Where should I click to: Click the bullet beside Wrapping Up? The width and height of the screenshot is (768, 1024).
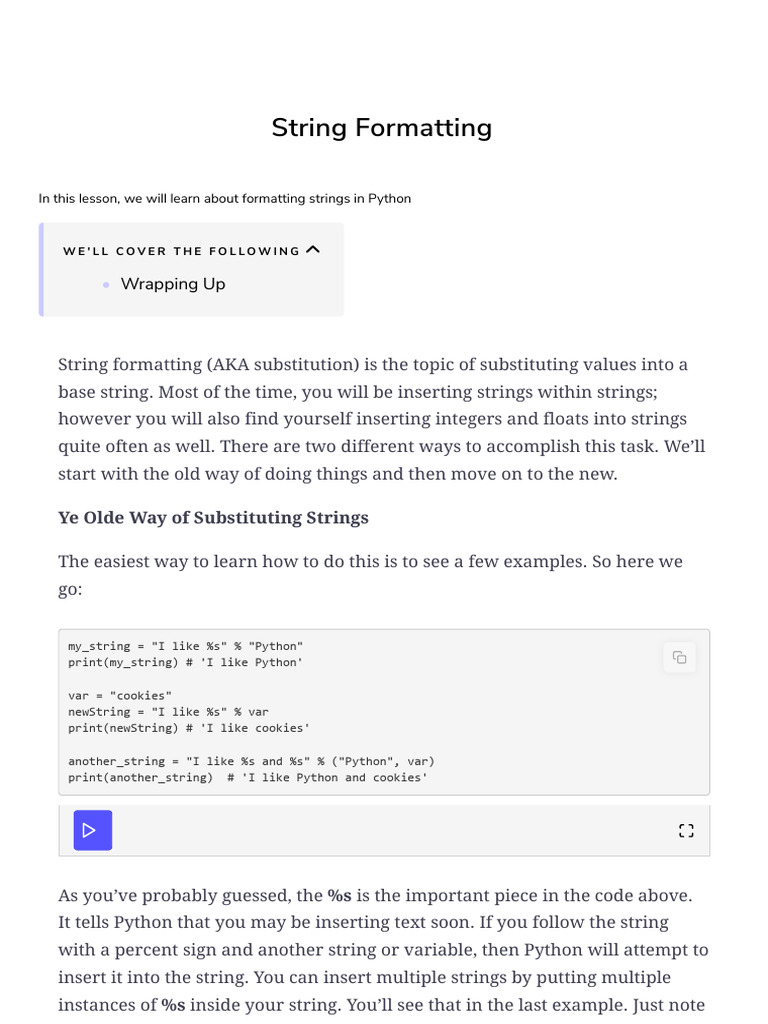tap(106, 285)
